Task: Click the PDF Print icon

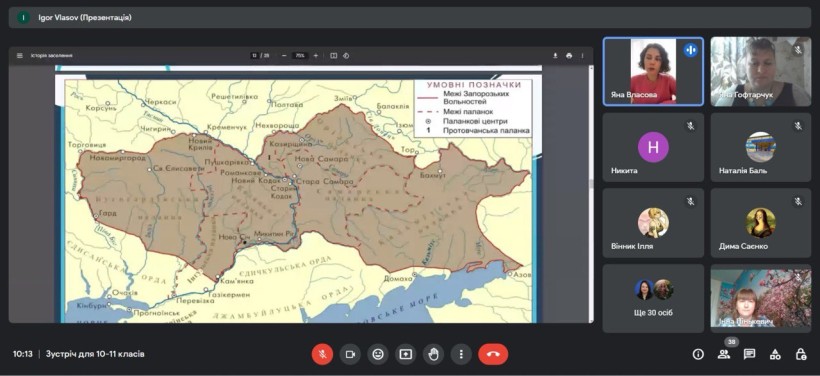Action: pos(569,55)
